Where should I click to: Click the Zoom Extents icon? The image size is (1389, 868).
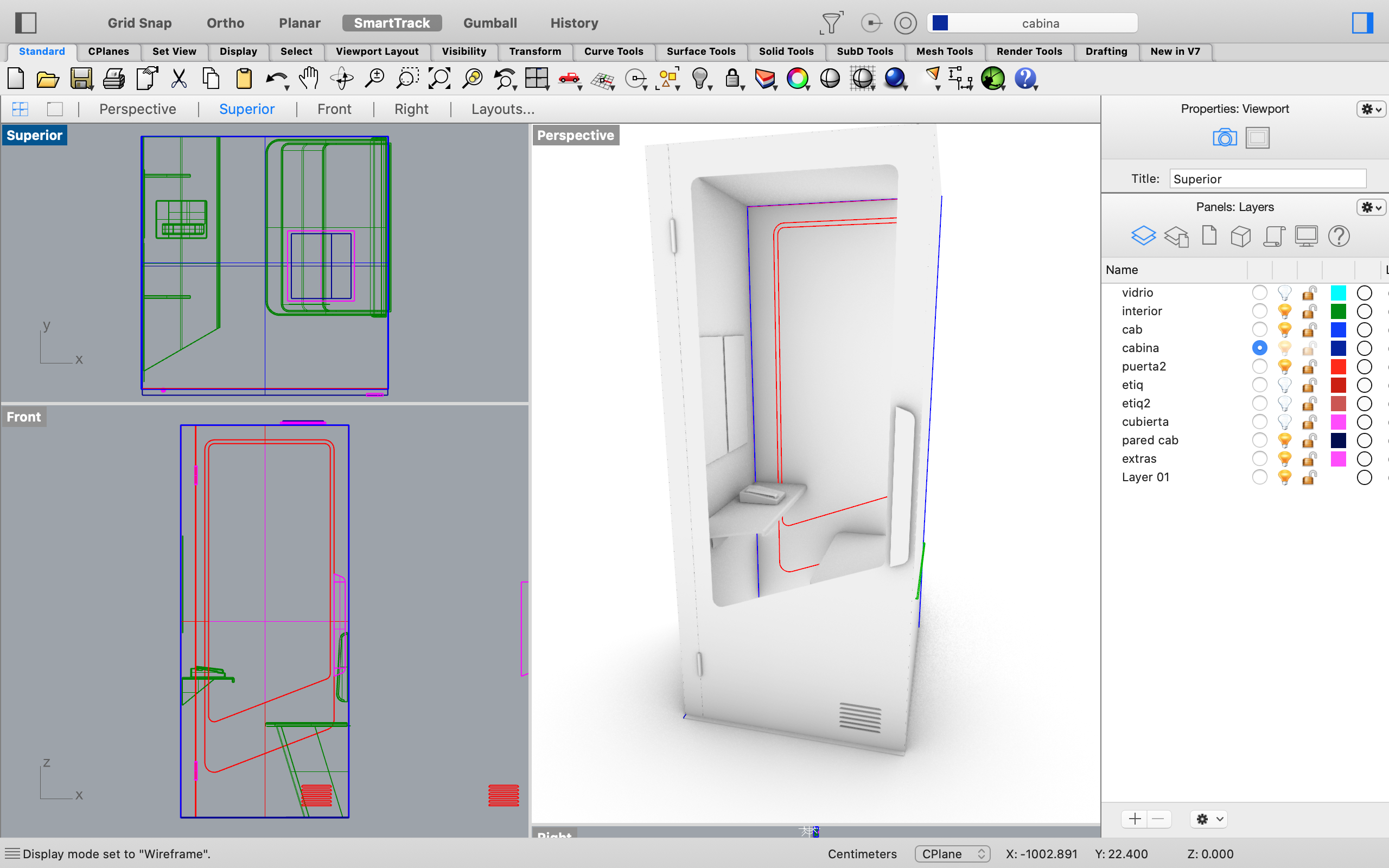pyautogui.click(x=439, y=78)
